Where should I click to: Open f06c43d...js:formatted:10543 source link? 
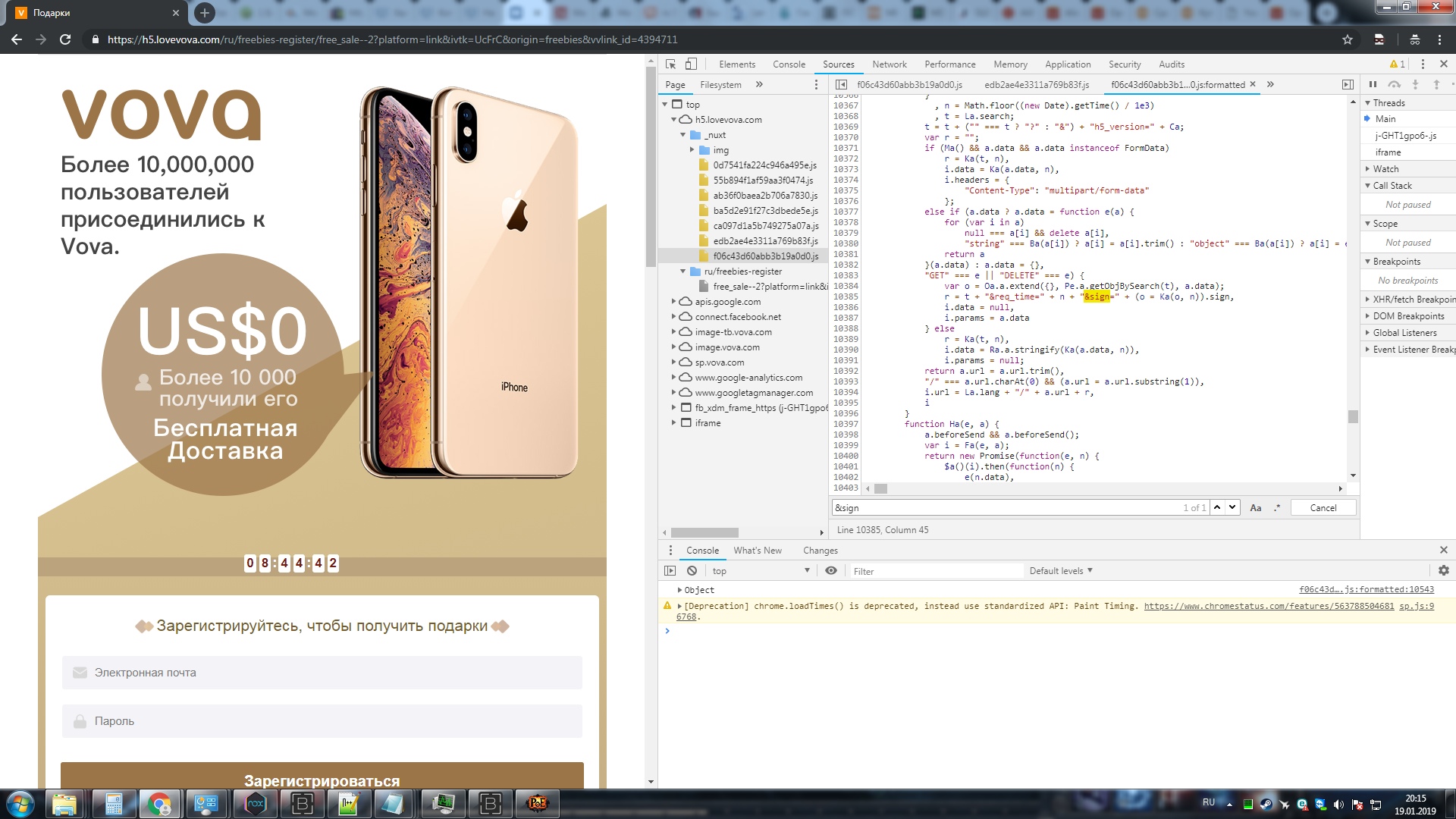(x=1367, y=589)
